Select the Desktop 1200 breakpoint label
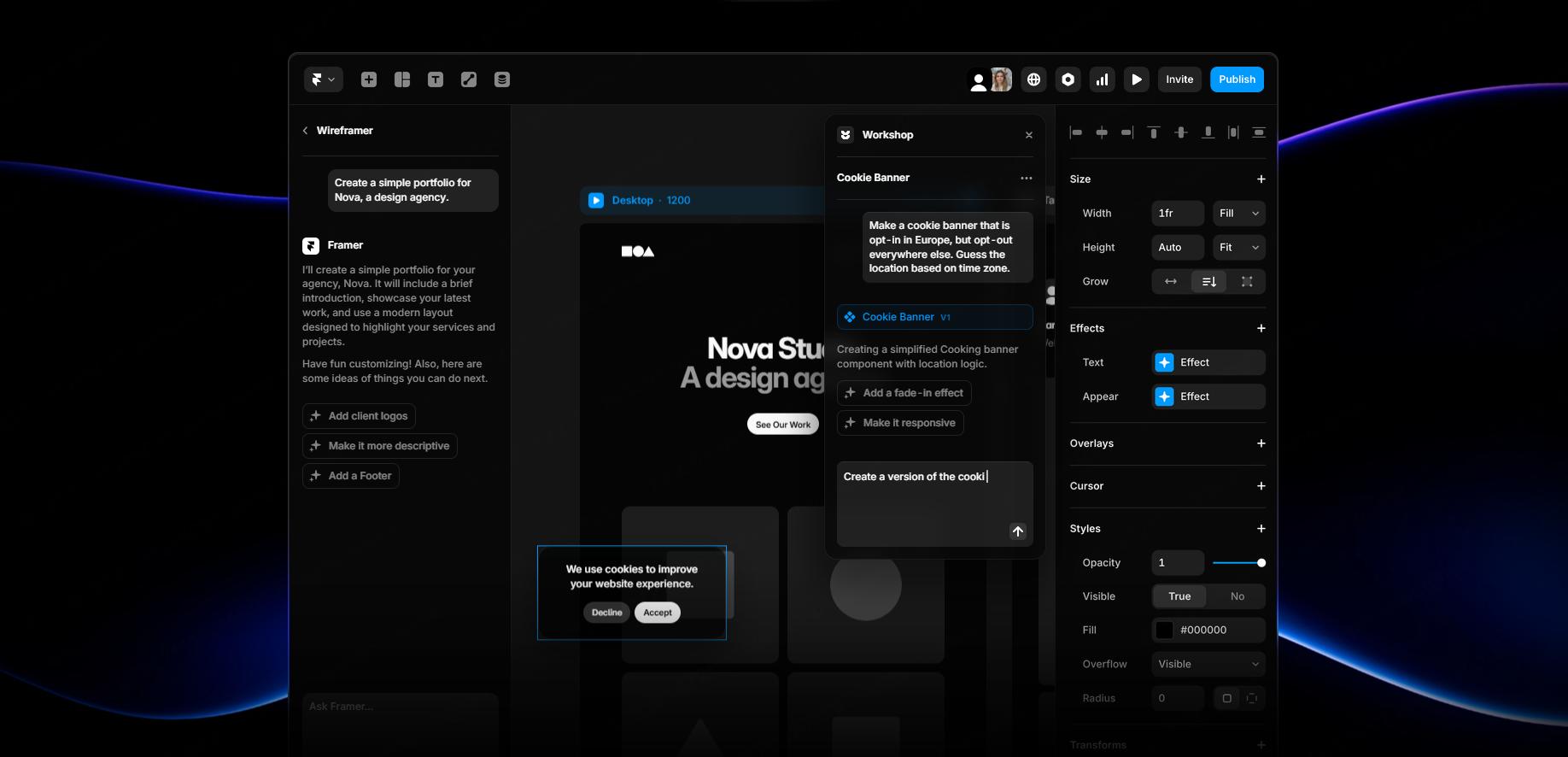Screen dimensions: 1568x757 pyautogui.click(x=651, y=201)
